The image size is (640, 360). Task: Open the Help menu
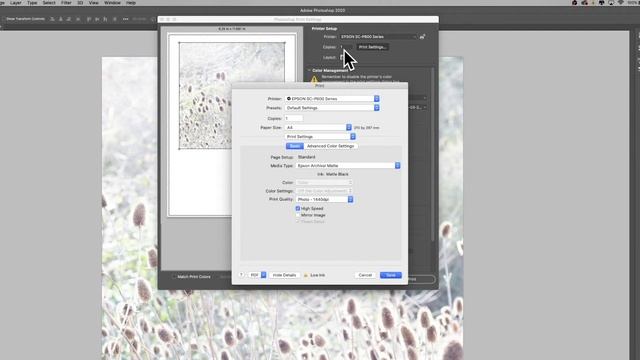click(131, 3)
